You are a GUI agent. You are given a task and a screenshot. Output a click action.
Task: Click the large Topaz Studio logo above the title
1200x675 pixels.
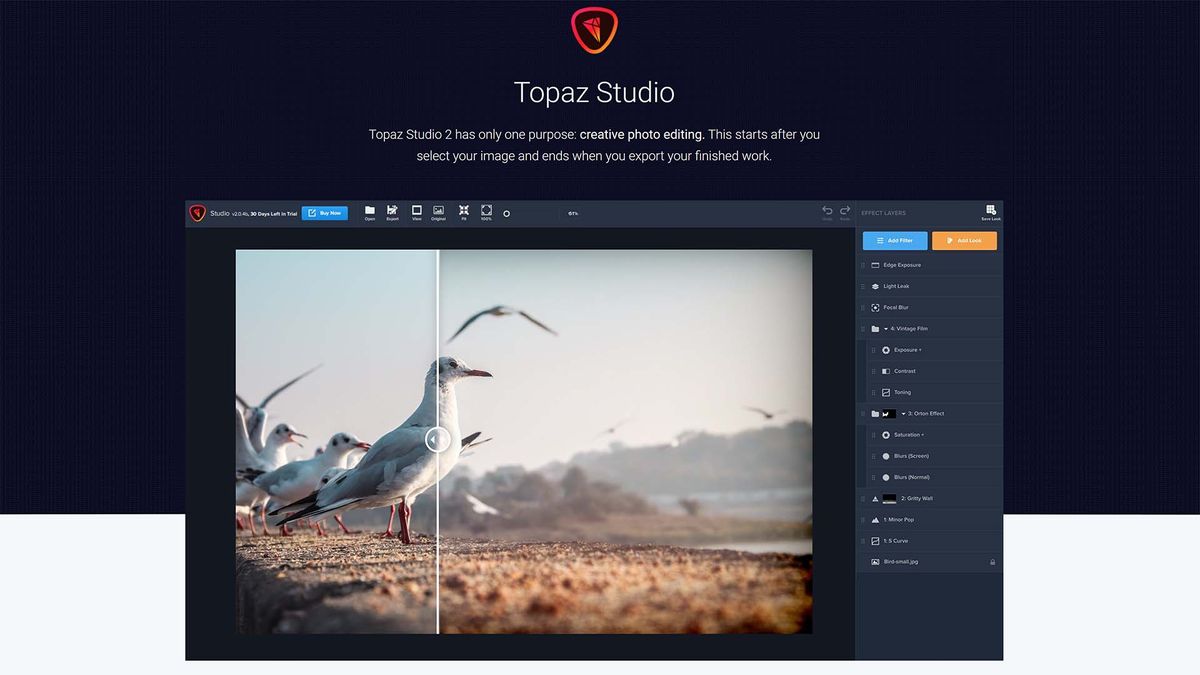coord(594,30)
